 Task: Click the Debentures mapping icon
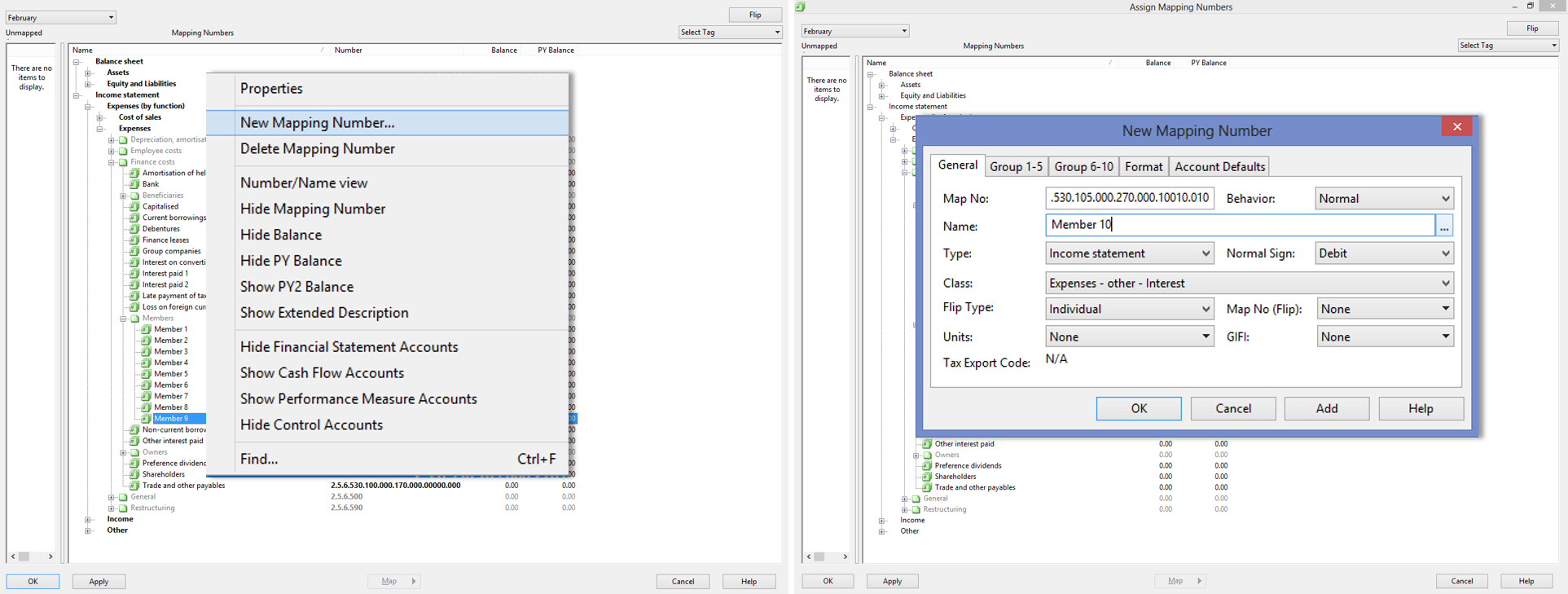pyautogui.click(x=134, y=229)
